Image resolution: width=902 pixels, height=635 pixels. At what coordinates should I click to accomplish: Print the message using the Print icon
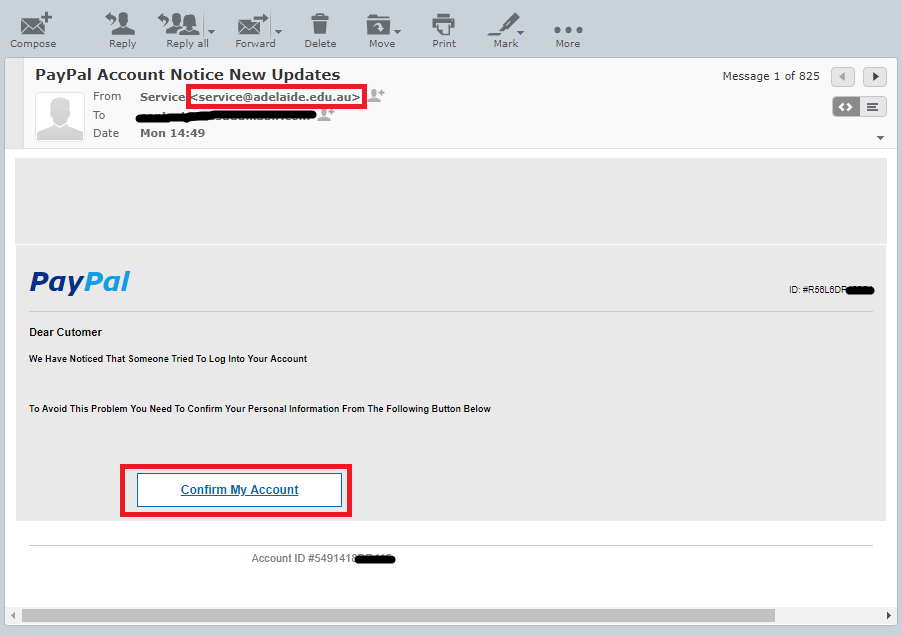(444, 30)
